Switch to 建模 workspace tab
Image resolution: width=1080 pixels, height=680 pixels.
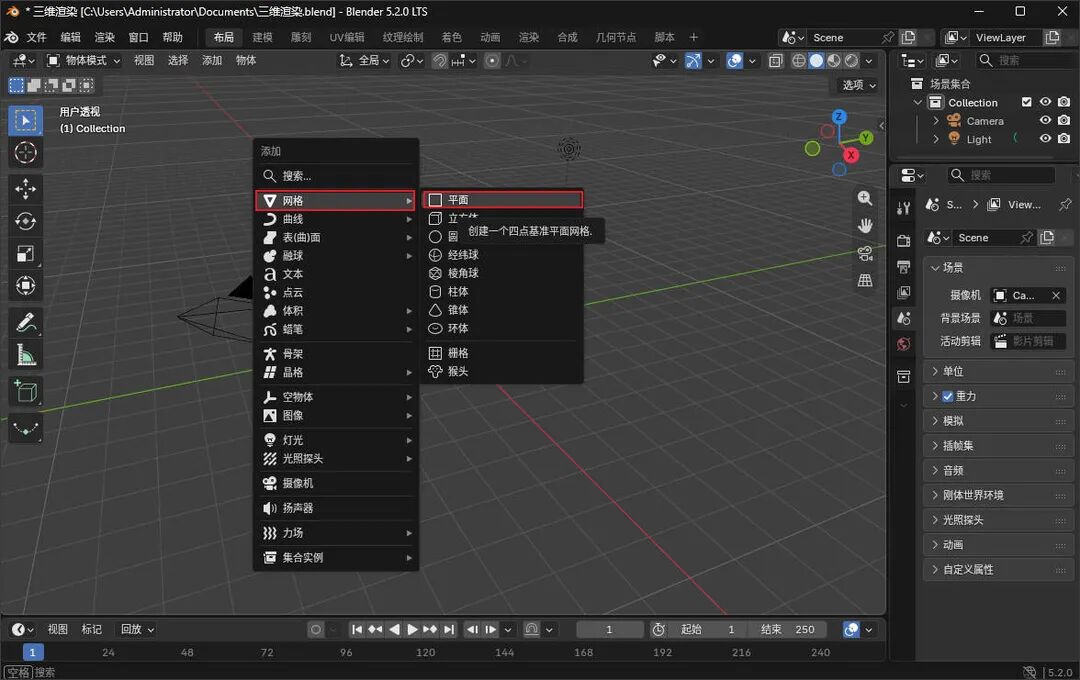click(x=262, y=37)
